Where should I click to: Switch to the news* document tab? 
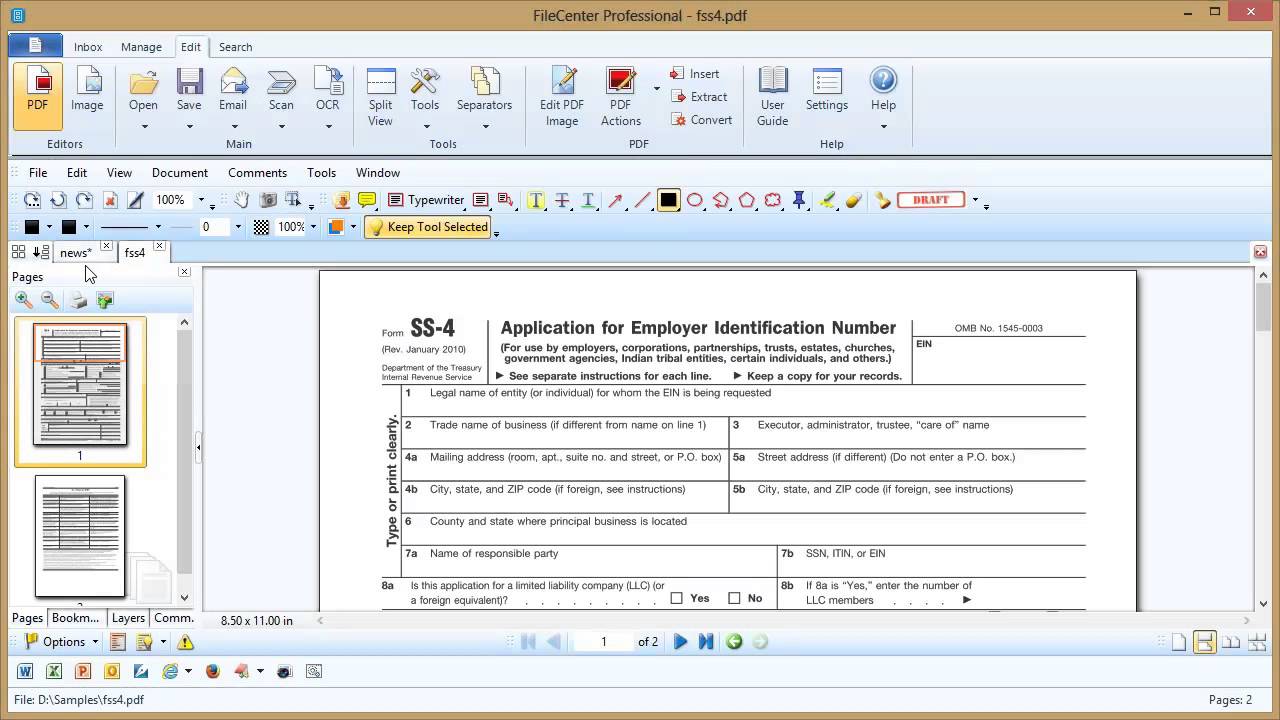(75, 253)
